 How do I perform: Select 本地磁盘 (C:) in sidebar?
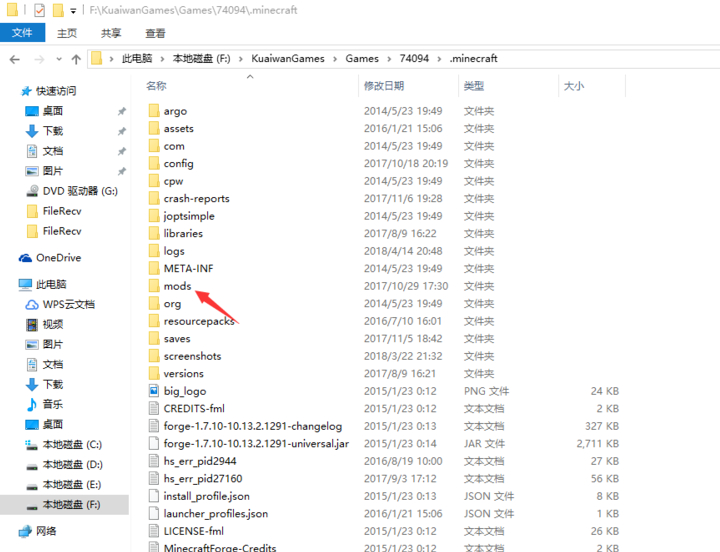72,445
